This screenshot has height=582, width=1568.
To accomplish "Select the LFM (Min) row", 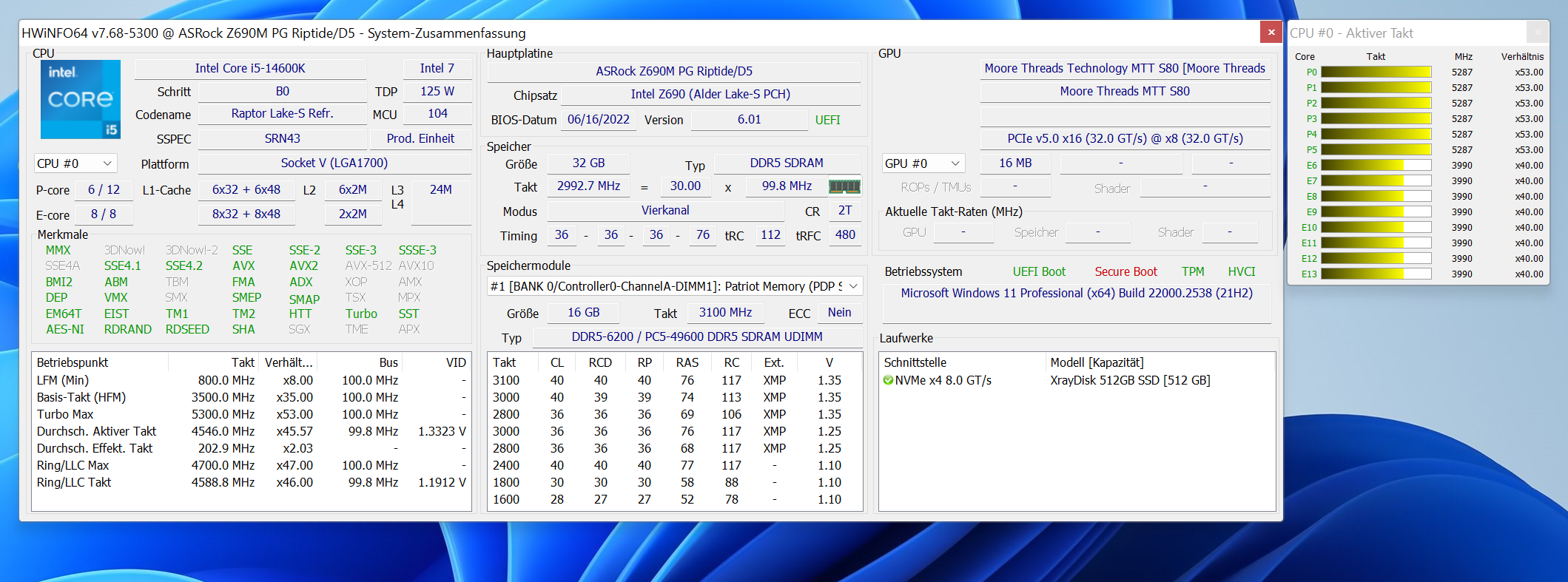I will coord(252,380).
